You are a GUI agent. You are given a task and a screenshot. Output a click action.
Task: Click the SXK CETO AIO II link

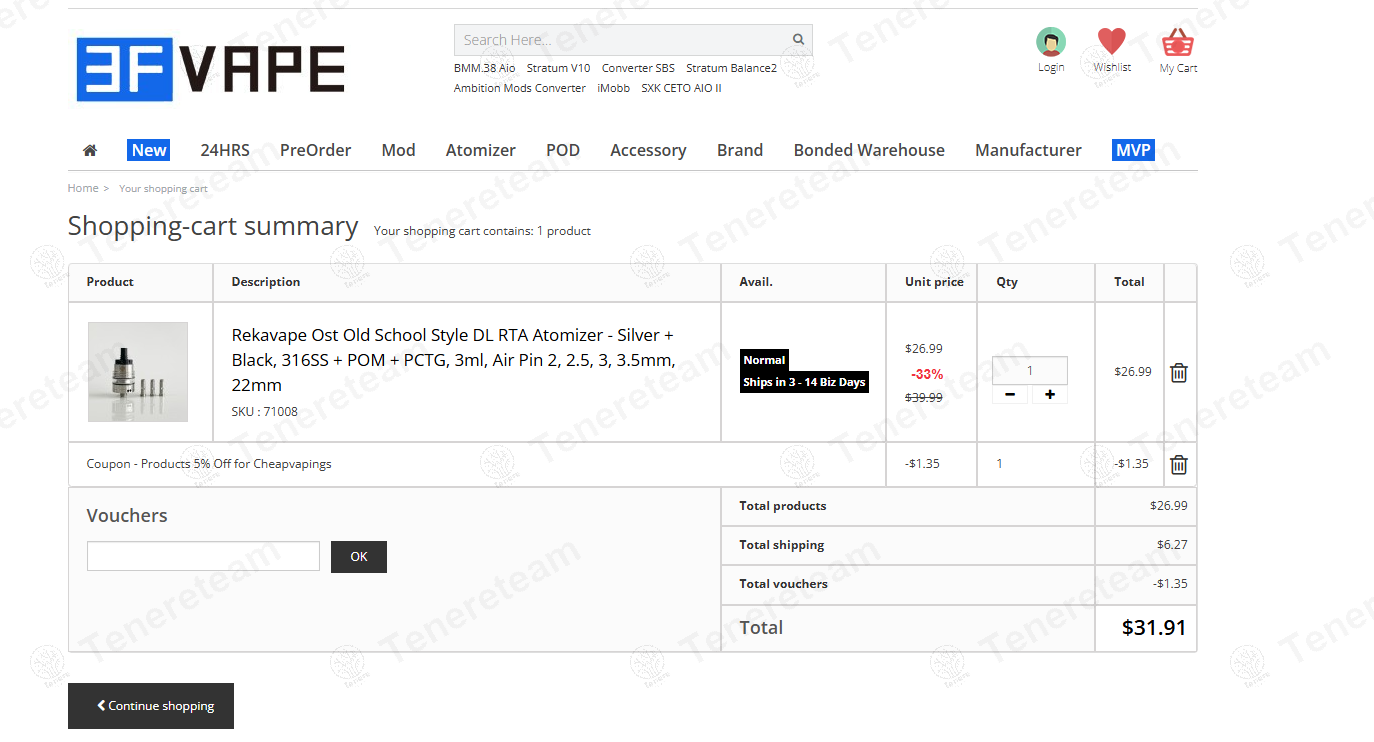pos(681,88)
